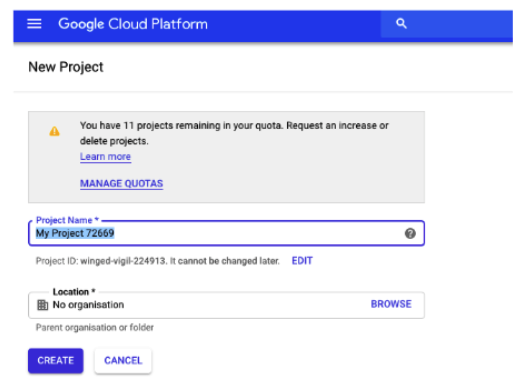Viewport: 529px width, 392px height.
Task: Open the Learn more link
Action: click(105, 157)
